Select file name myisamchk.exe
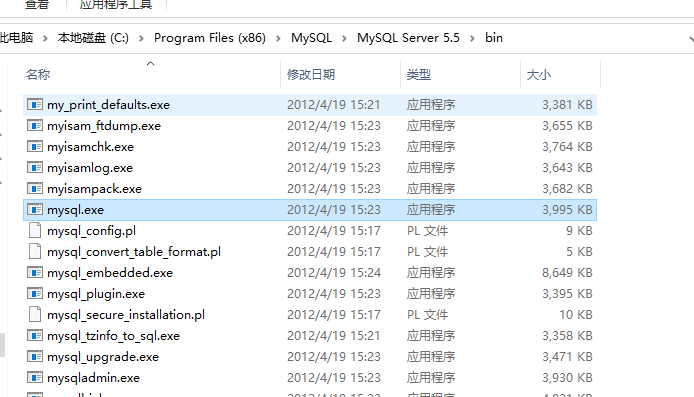The height and width of the screenshot is (397, 694). (90, 147)
